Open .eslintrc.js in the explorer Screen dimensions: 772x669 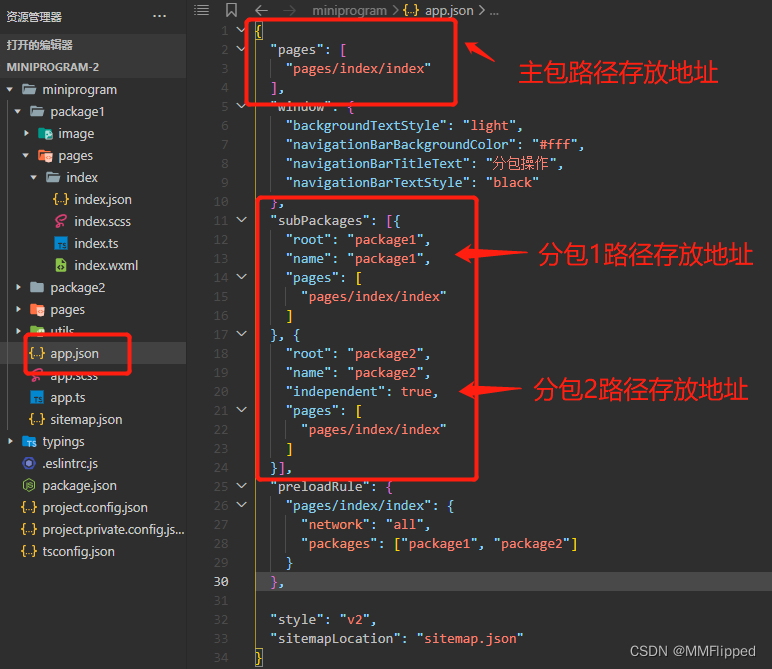click(70, 463)
